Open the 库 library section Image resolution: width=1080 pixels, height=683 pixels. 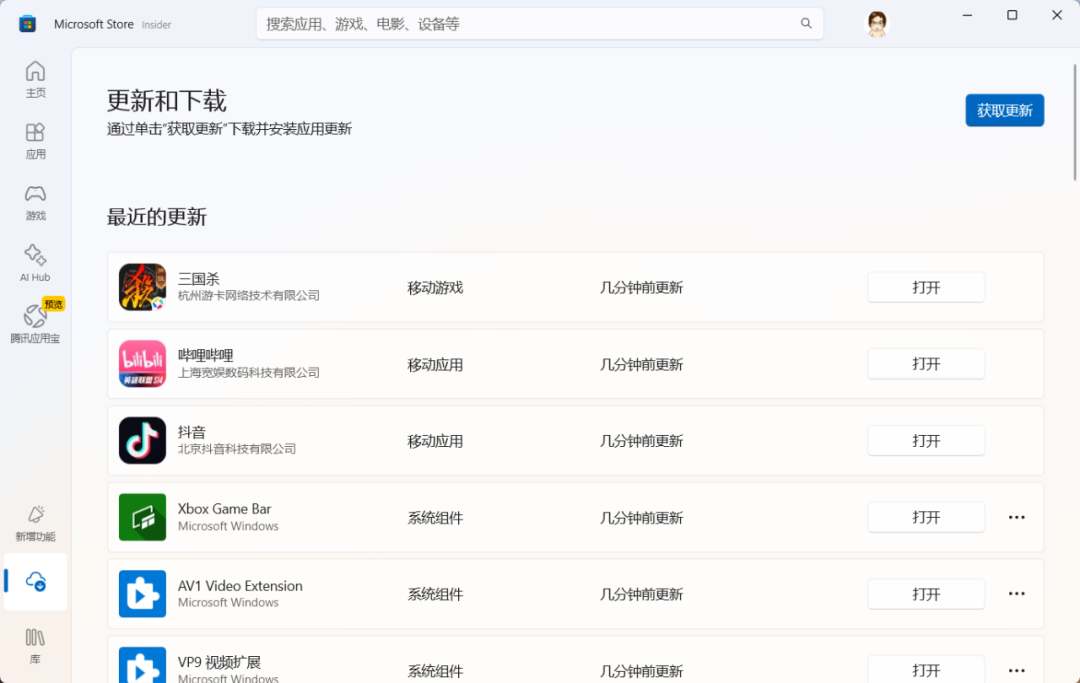coord(35,646)
